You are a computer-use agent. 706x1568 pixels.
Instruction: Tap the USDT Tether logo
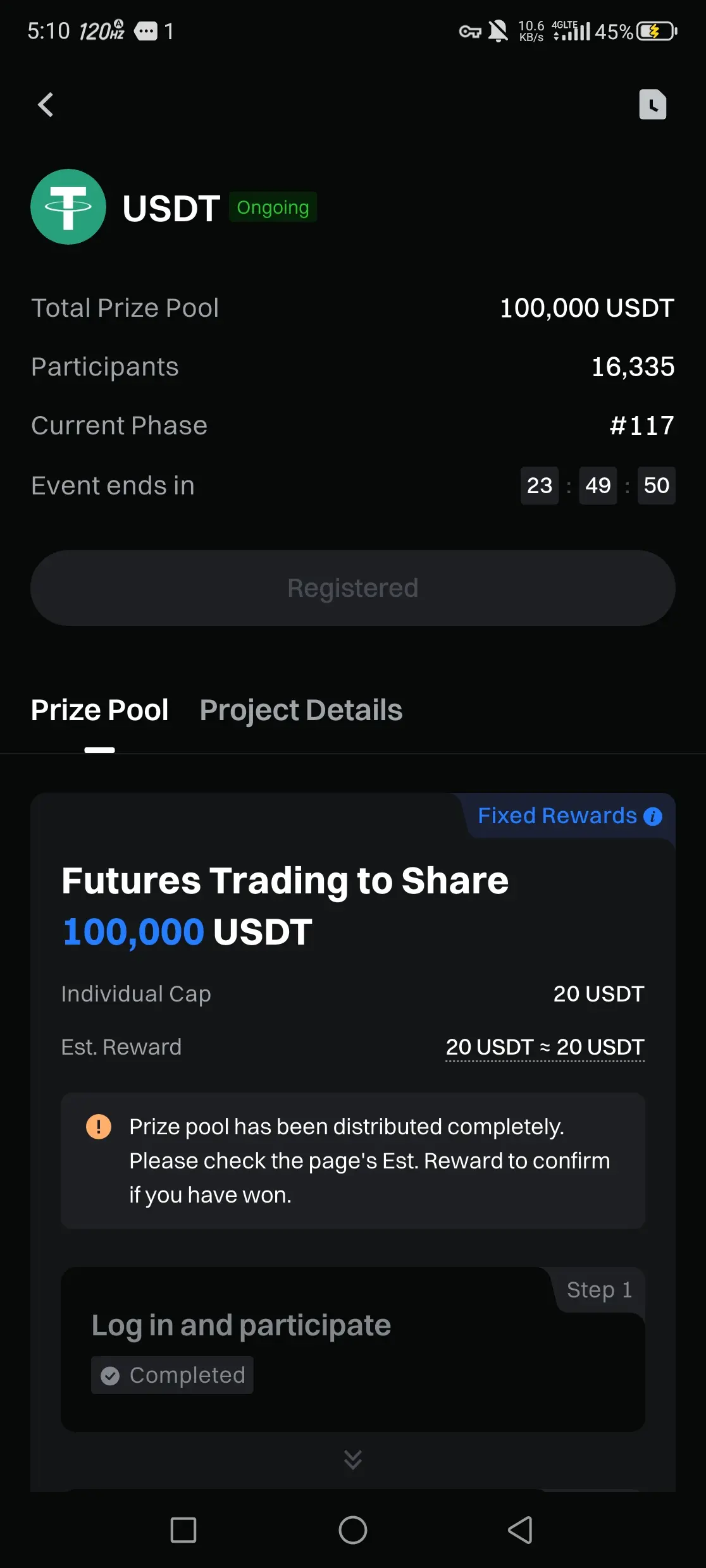[68, 207]
